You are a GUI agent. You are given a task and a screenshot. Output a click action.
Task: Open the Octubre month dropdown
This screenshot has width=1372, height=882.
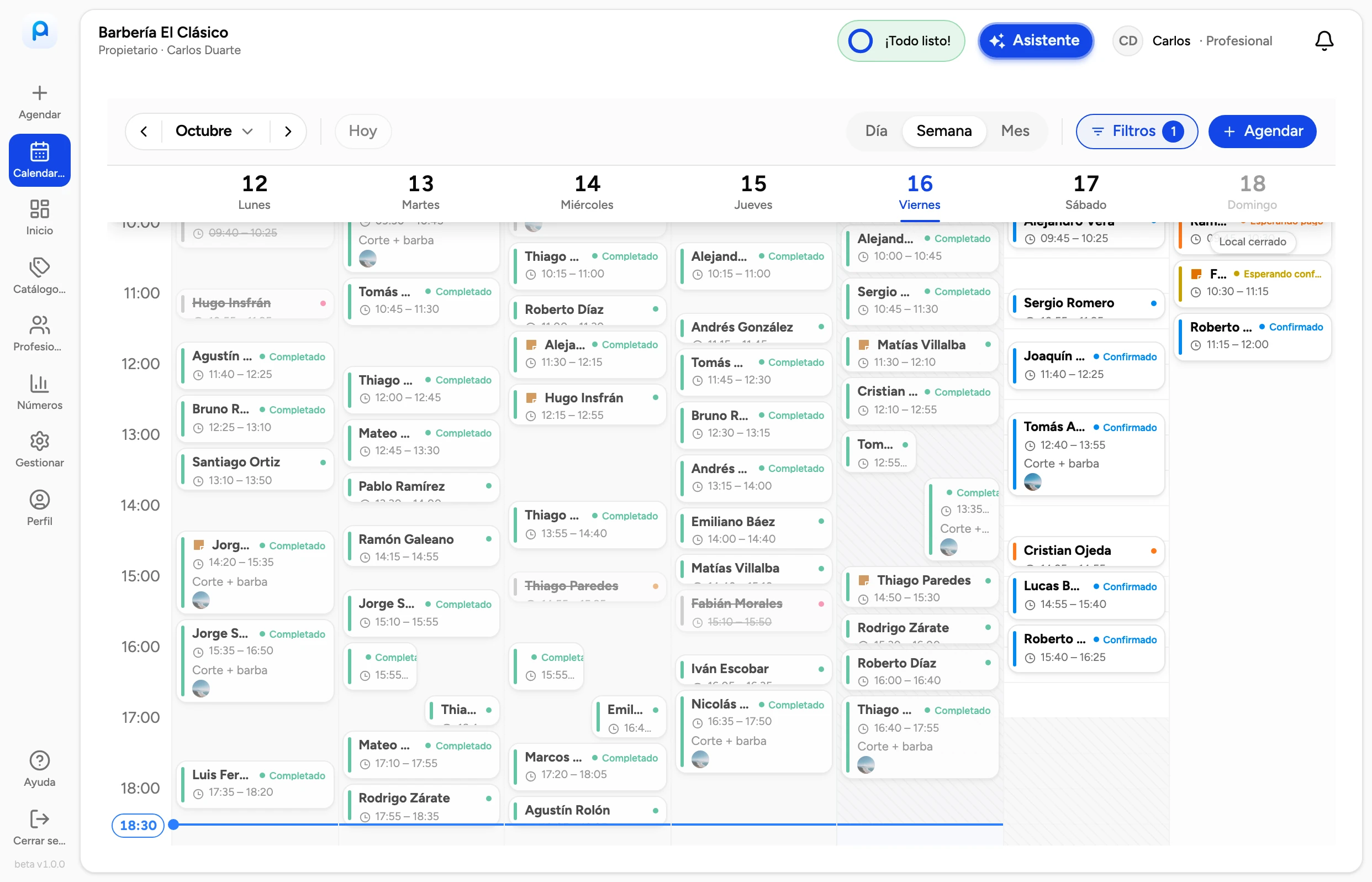click(x=215, y=131)
